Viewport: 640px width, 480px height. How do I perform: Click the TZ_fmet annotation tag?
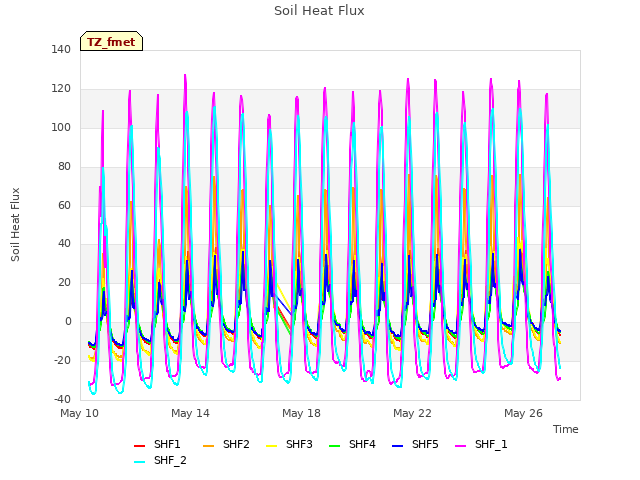tap(111, 41)
